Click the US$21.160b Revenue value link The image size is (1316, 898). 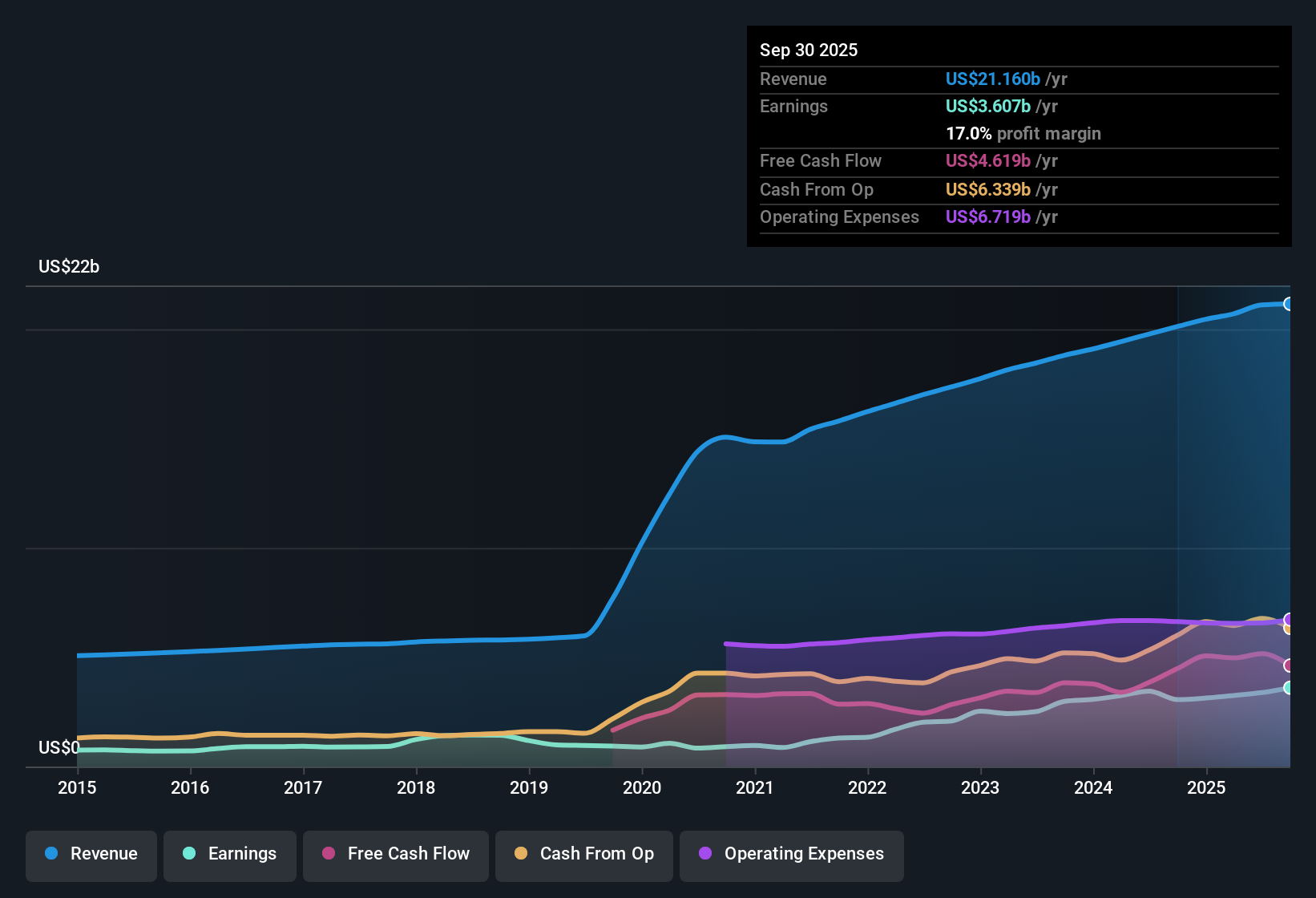coord(992,79)
